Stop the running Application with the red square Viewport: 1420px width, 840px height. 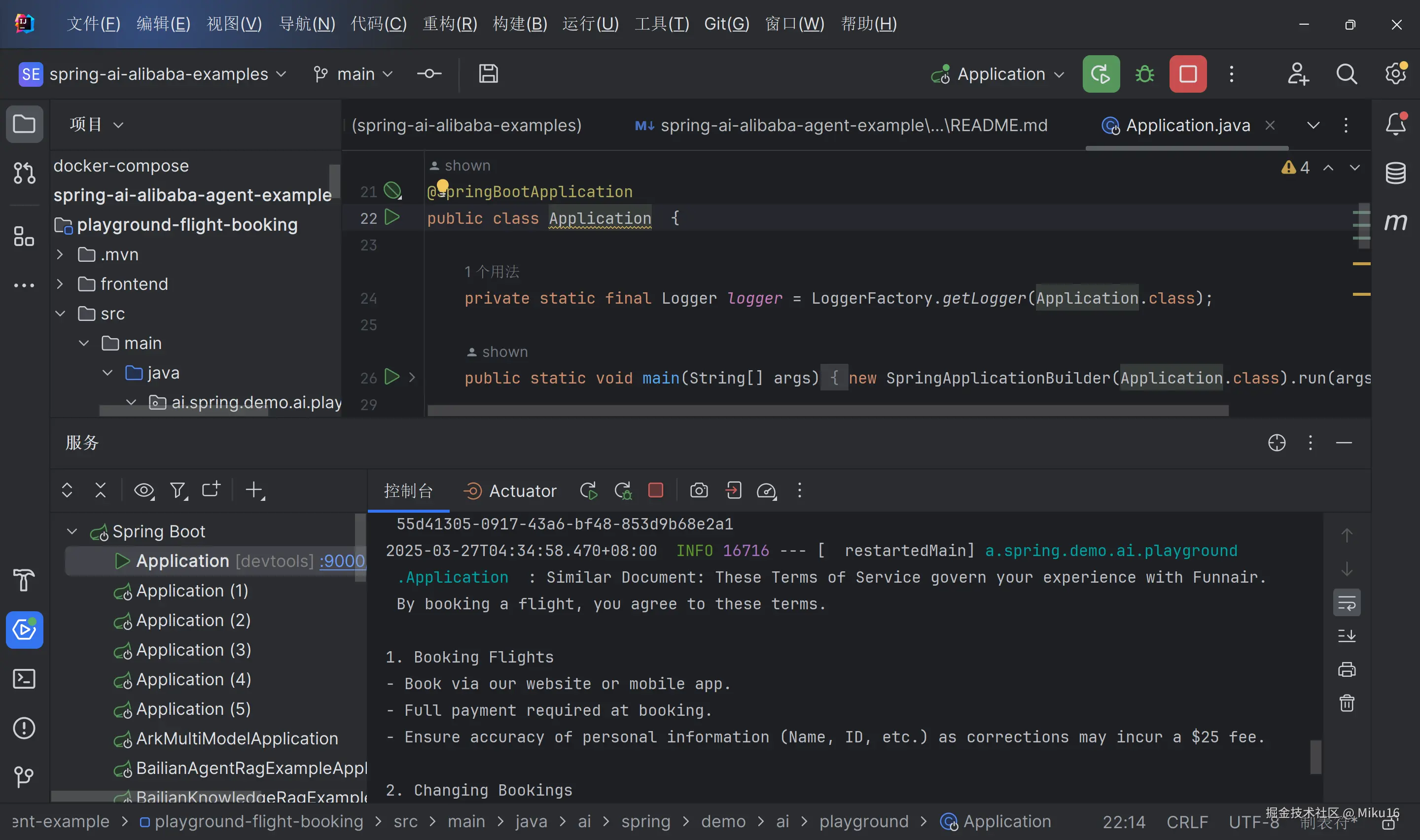pos(1187,74)
